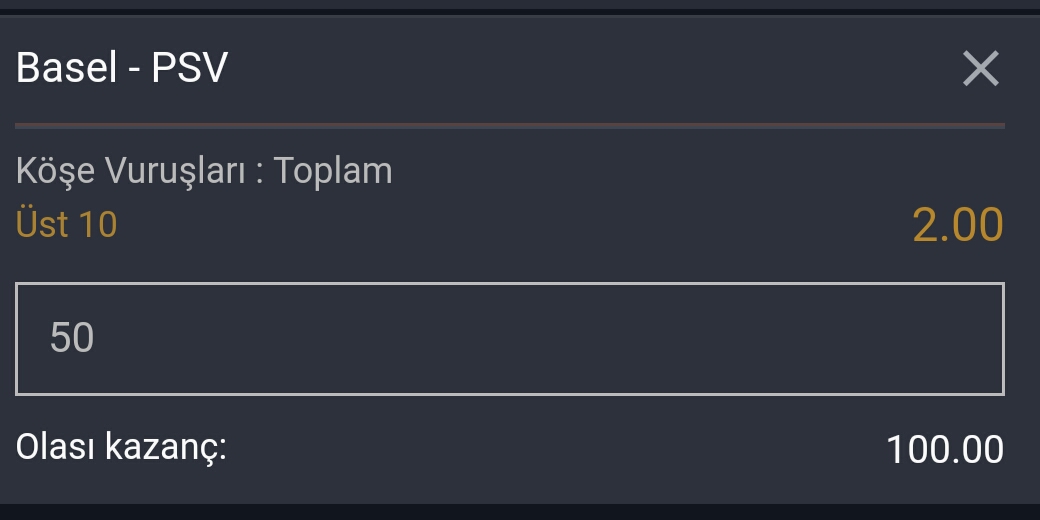Click the Köşe Vuruşları text
1040x520 pixels.
[x=130, y=171]
